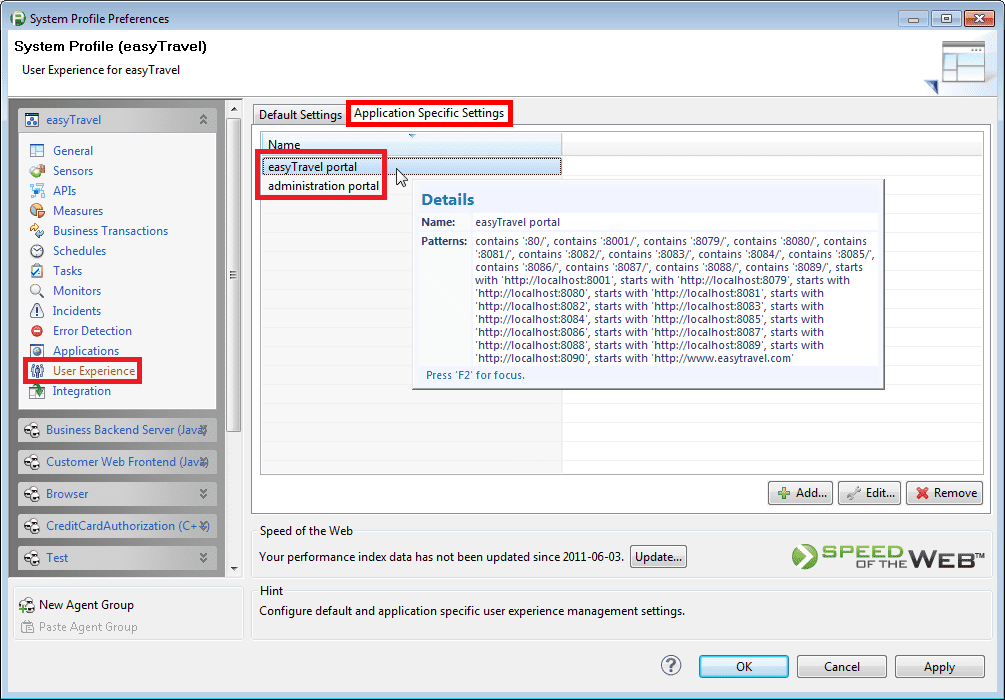The image size is (1005, 700).
Task: Click the sidebar scroll down arrow
Action: click(234, 568)
